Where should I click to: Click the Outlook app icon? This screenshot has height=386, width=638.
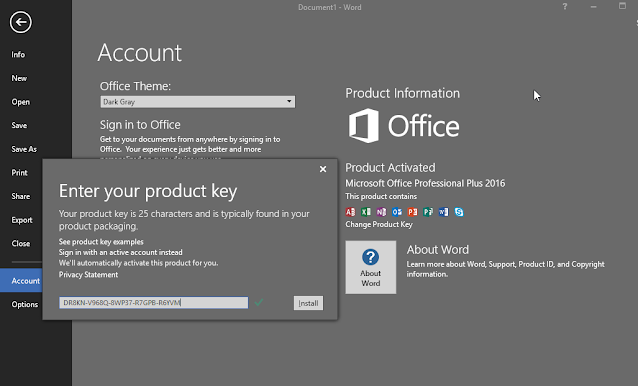[x=397, y=212]
